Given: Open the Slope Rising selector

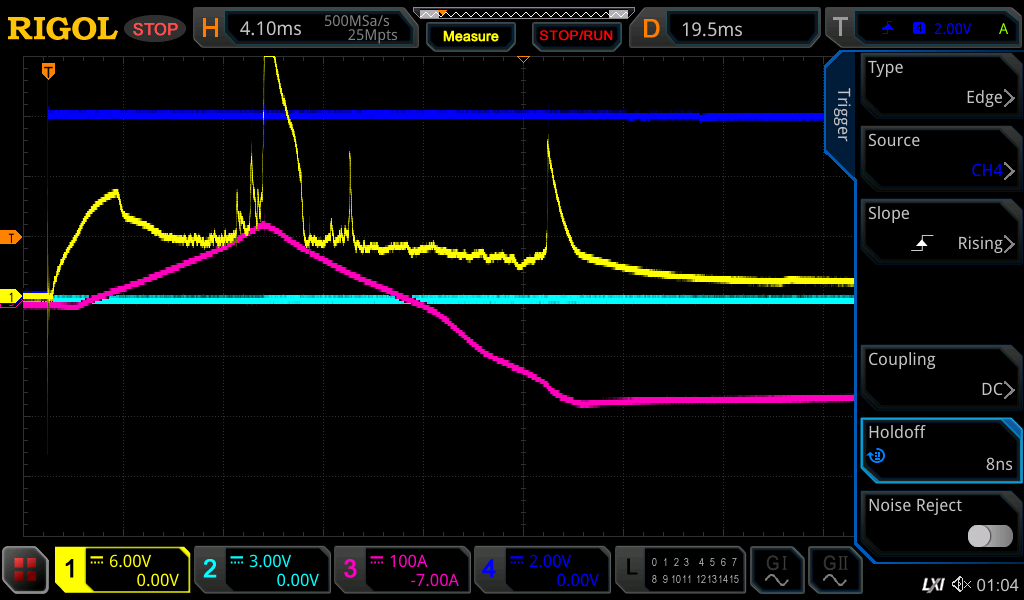Looking at the screenshot, I should coord(940,229).
